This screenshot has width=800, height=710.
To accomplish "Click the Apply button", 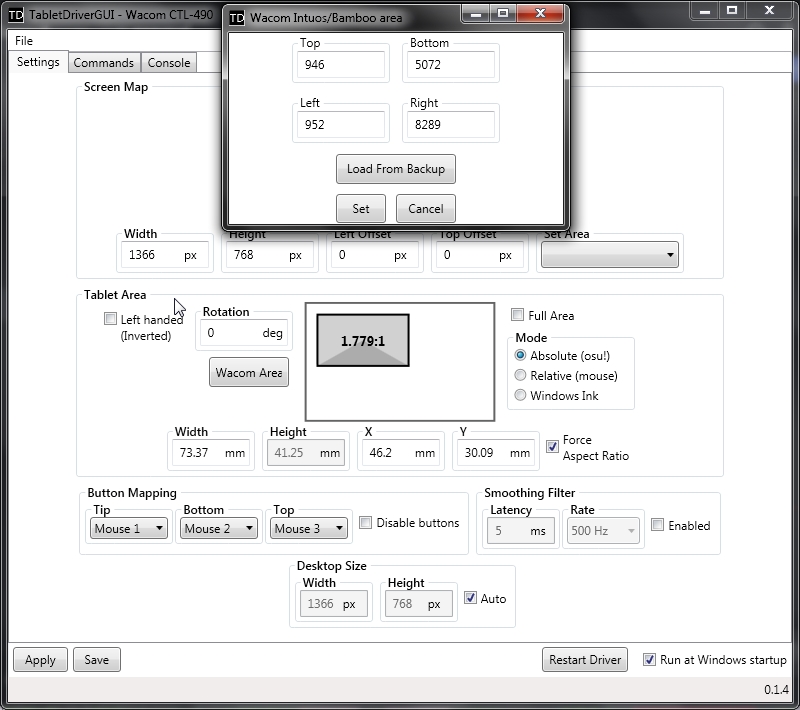I will pyautogui.click(x=40, y=660).
